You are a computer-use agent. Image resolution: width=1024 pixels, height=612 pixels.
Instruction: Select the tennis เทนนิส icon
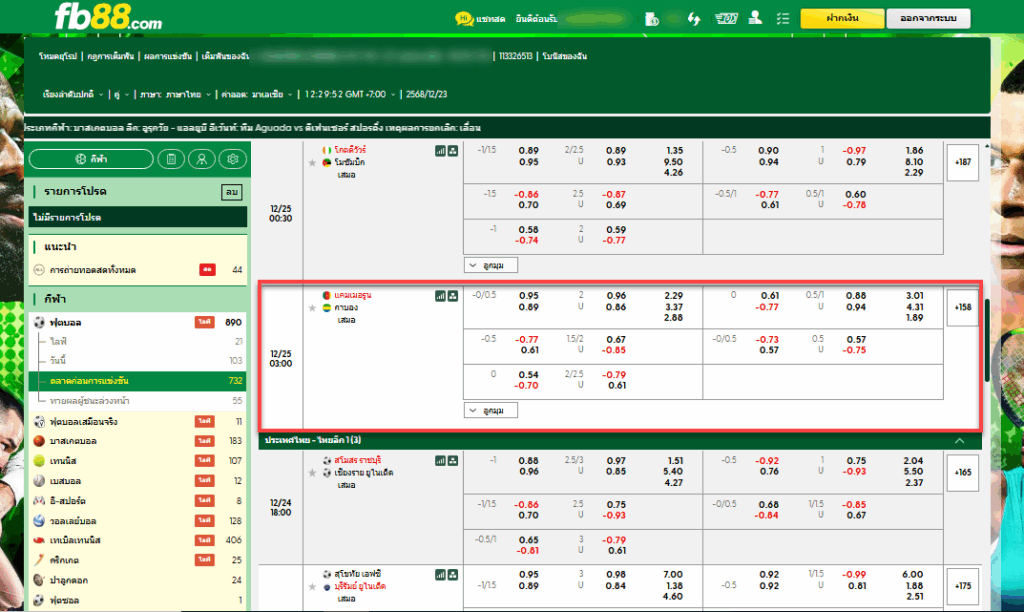coord(39,460)
